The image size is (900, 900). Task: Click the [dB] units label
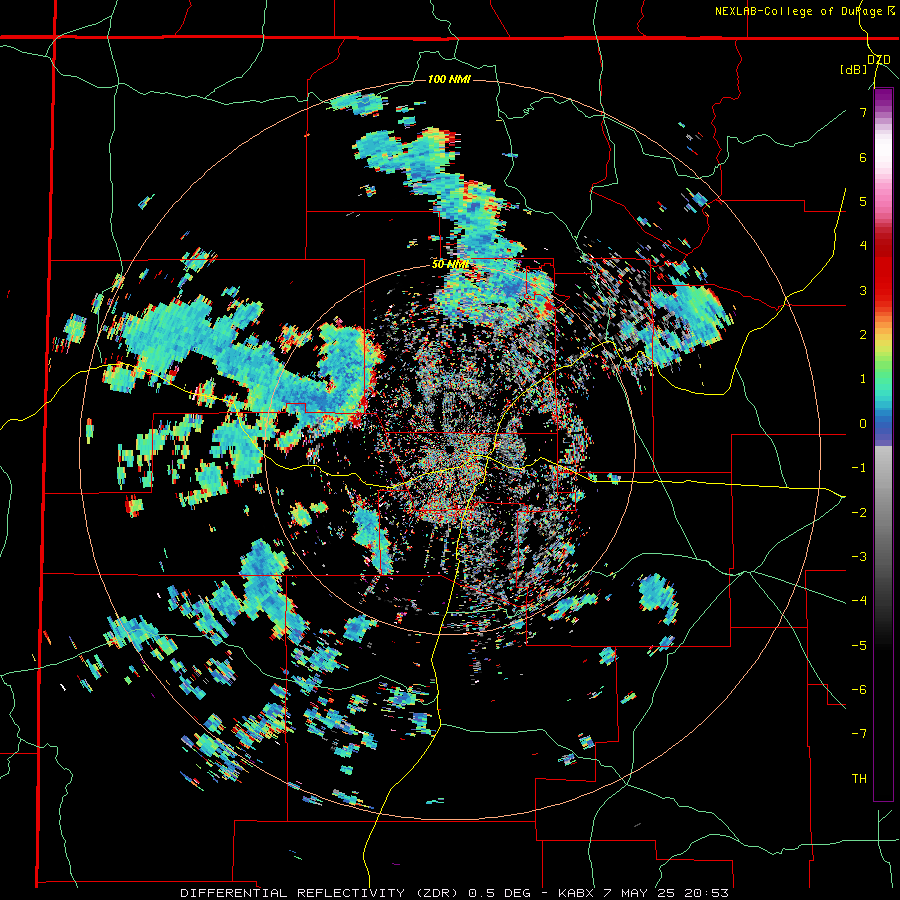tap(854, 70)
